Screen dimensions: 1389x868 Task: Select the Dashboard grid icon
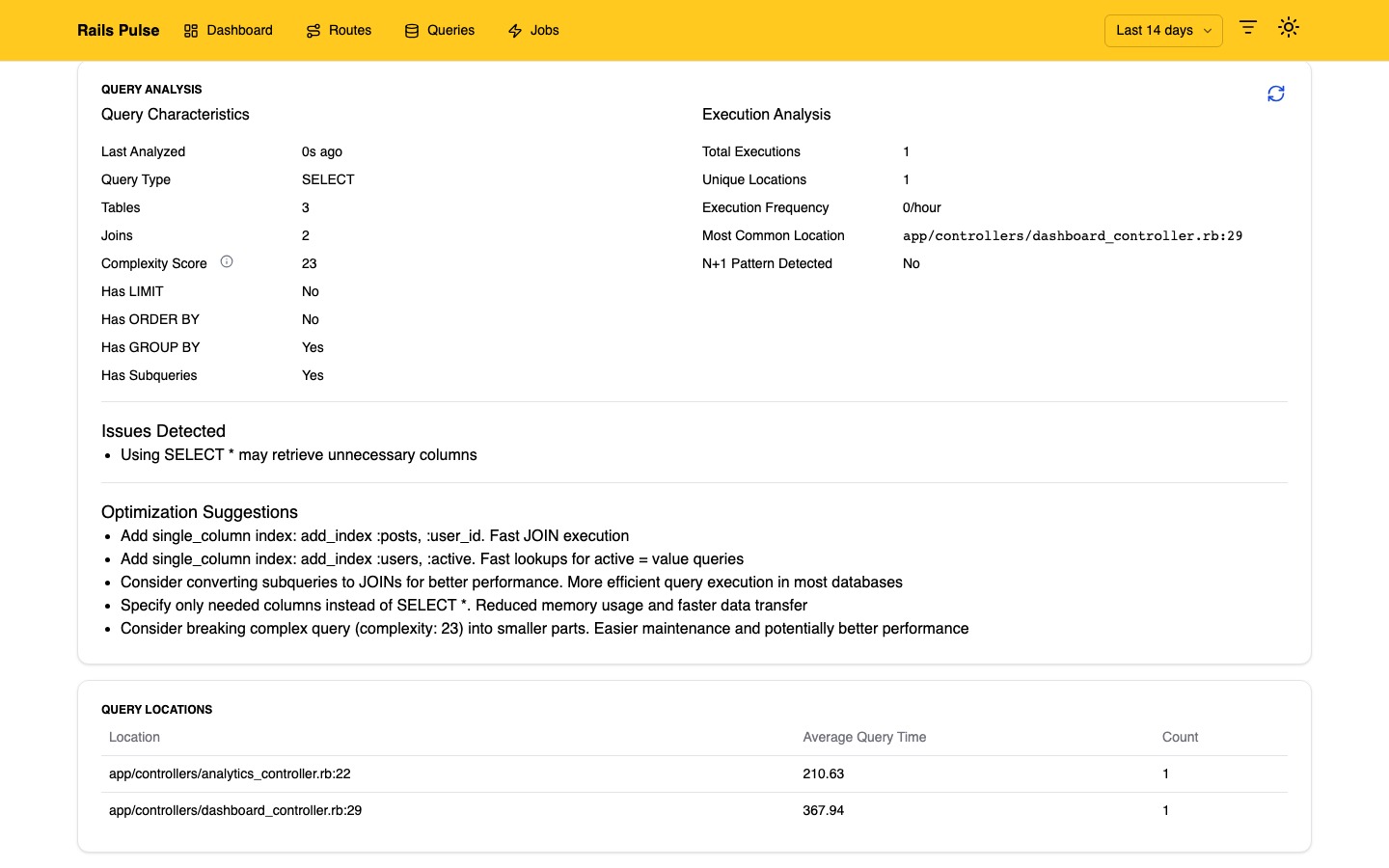(191, 30)
